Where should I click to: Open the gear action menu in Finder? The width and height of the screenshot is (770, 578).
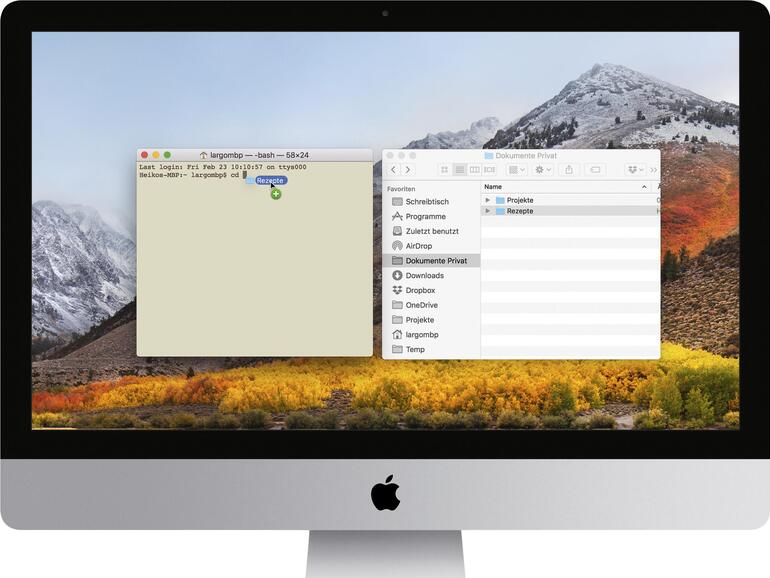(x=543, y=170)
